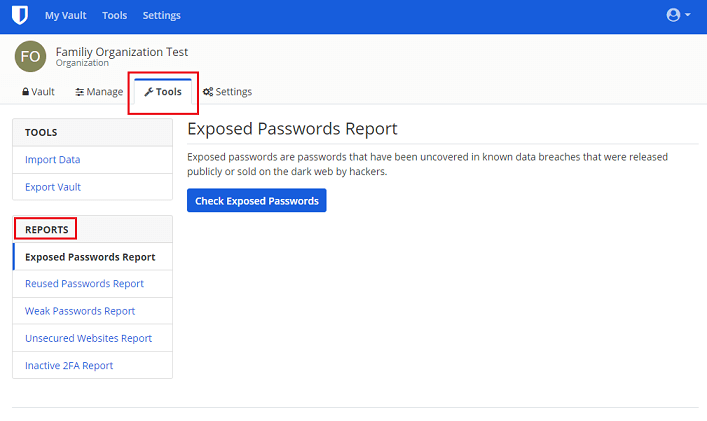707x421 pixels.
Task: Click the FO organization avatar
Action: click(x=30, y=57)
